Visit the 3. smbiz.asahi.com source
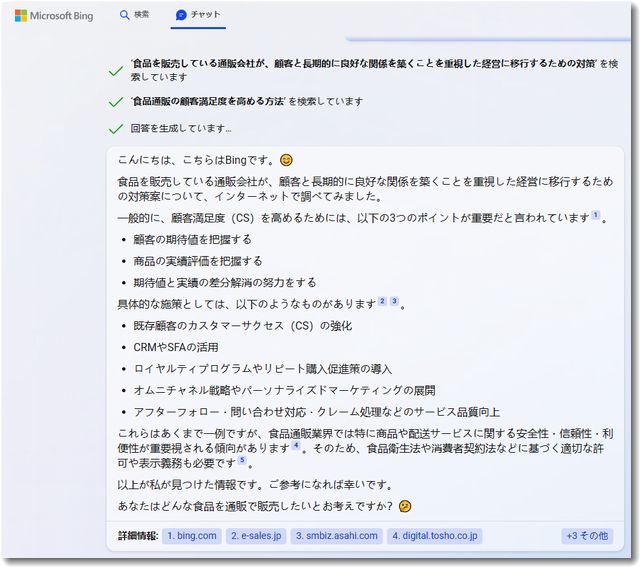Image resolution: width=640 pixels, height=567 pixels. point(336,536)
